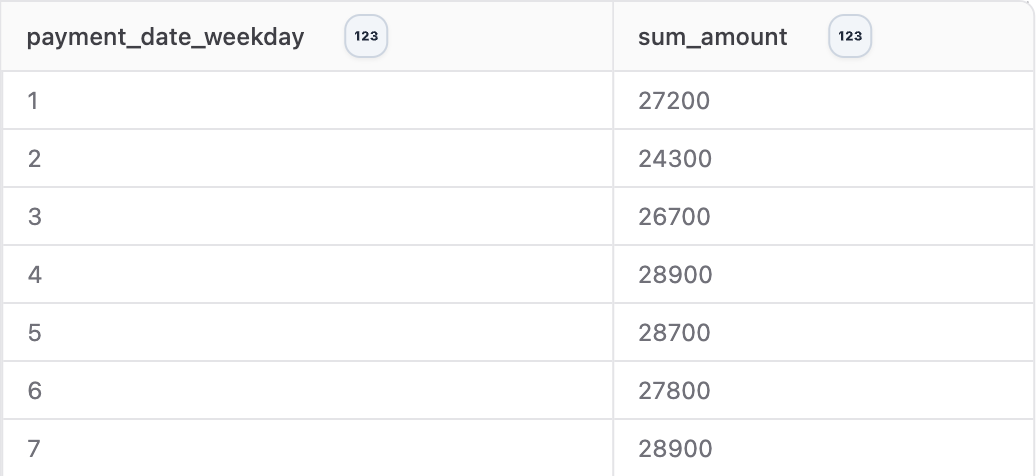Click weekday cell with value 4

307,274
